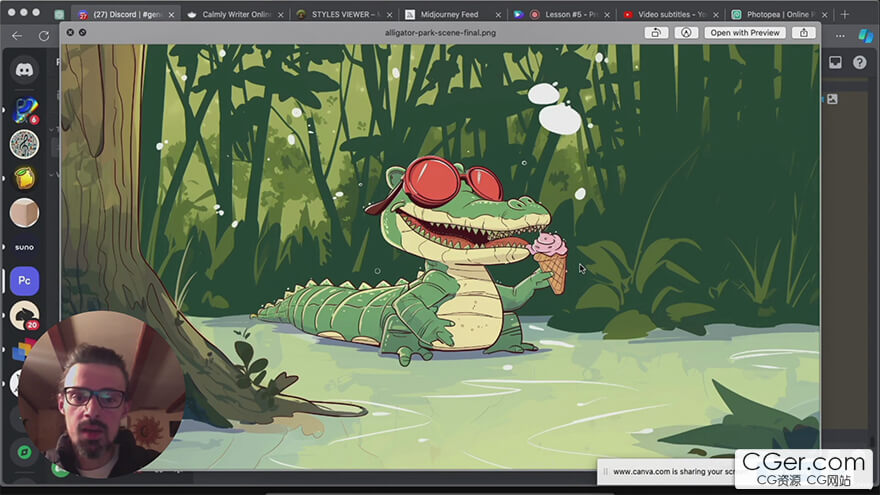This screenshot has height=495, width=880.
Task: Go back with browser back arrow
Action: click(17, 36)
